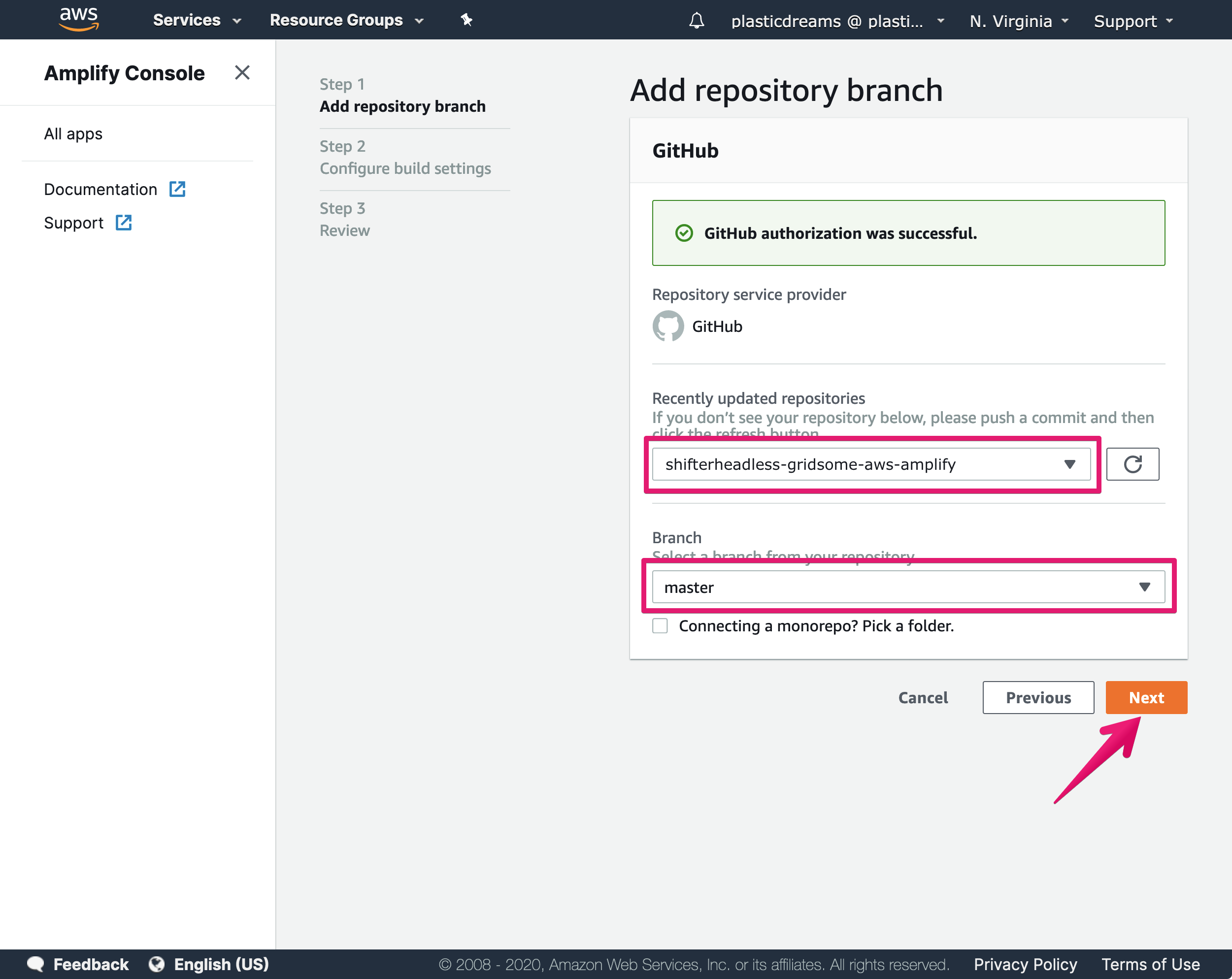Click the pin shortcuts icon
This screenshot has height=979, width=1232.
tap(467, 20)
